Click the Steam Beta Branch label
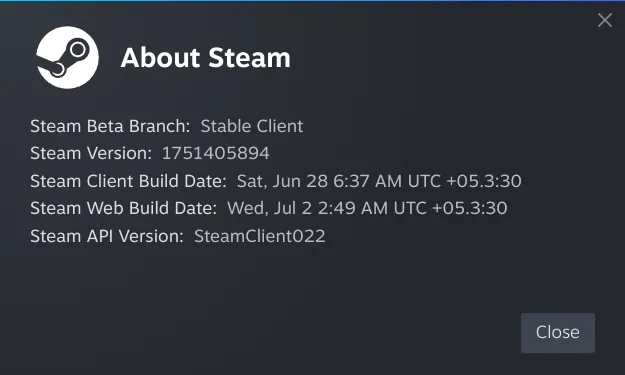 pyautogui.click(x=110, y=126)
